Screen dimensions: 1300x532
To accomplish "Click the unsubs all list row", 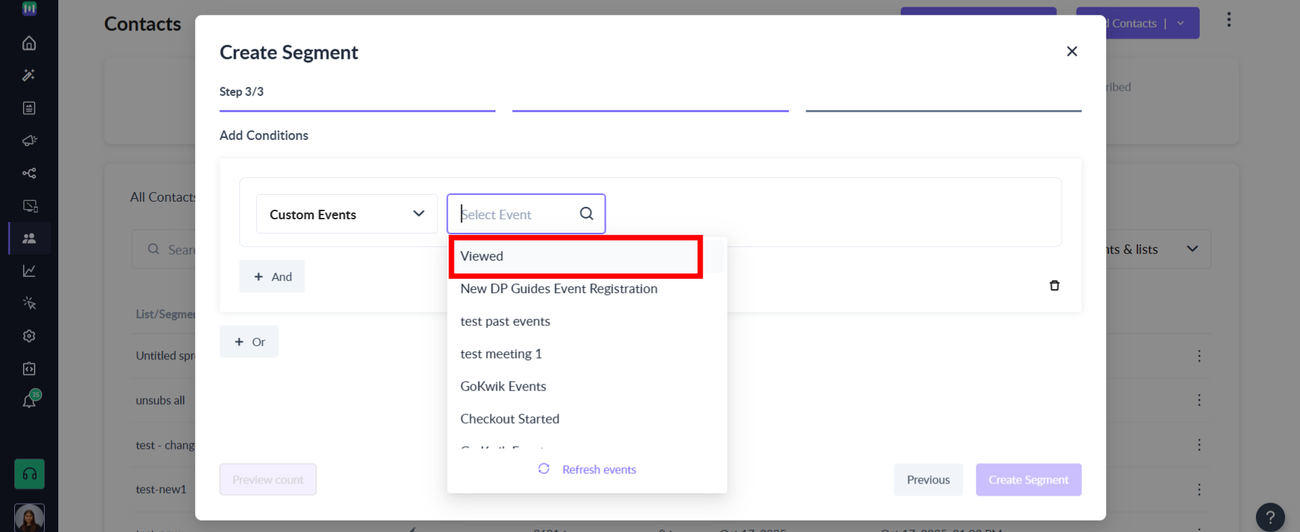I will [x=160, y=400].
